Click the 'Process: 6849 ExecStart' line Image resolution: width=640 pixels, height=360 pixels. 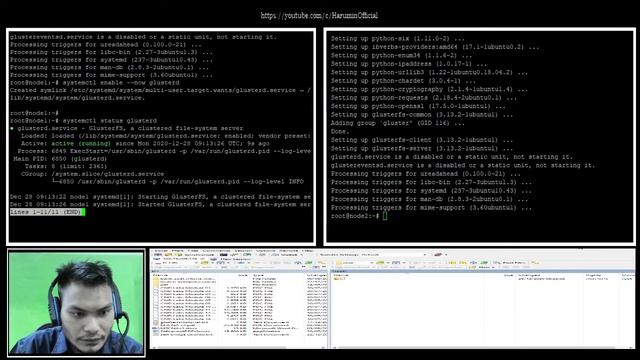[164, 151]
